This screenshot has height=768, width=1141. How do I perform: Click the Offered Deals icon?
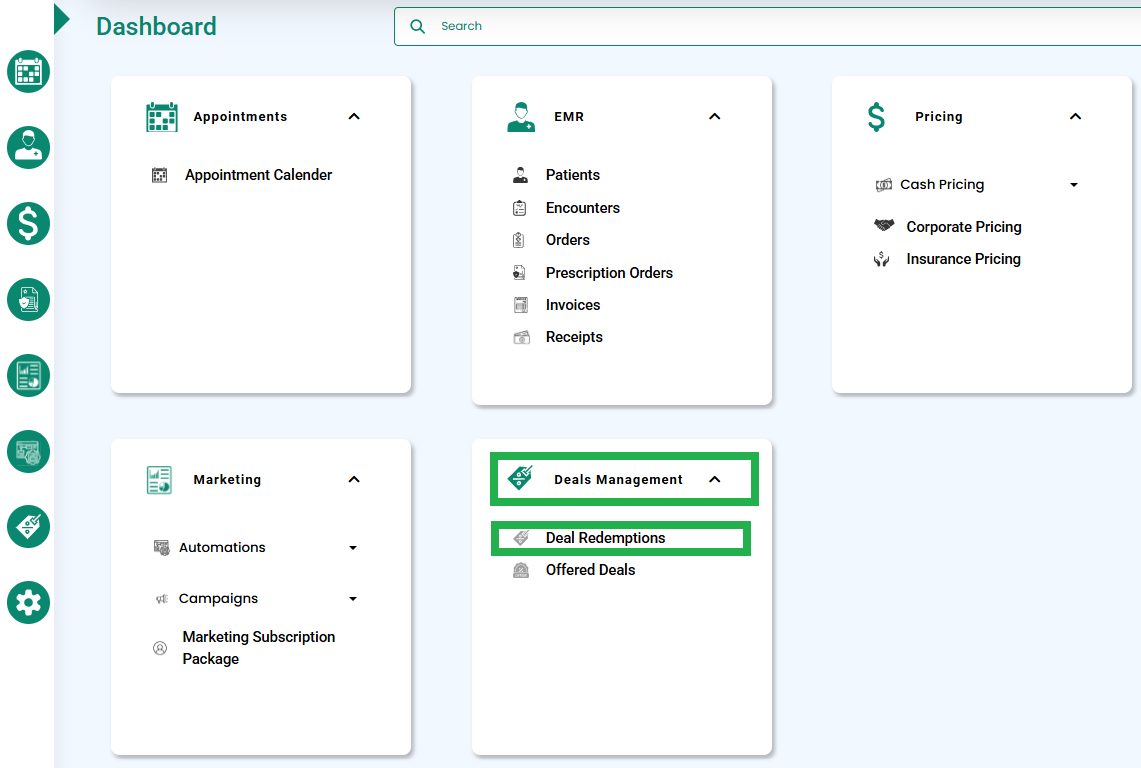pos(521,570)
